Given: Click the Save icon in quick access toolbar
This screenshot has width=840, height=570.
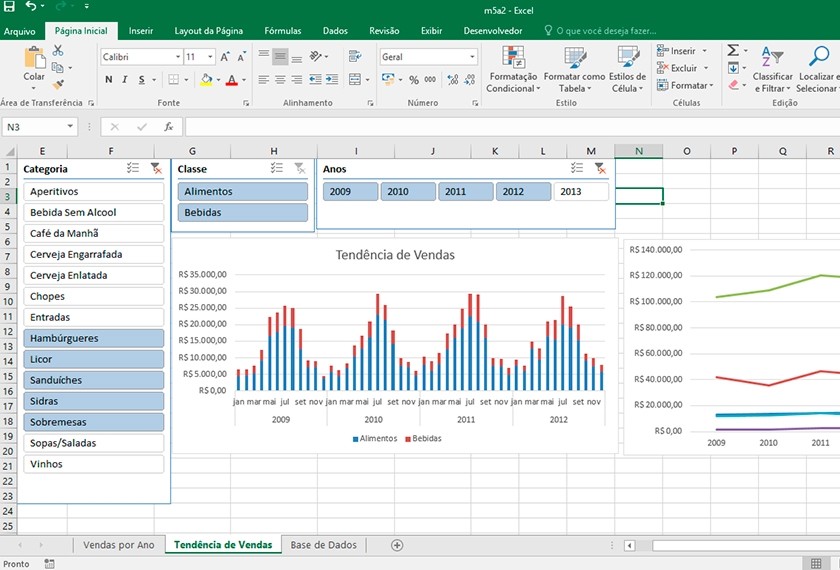Looking at the screenshot, I should click(9, 7).
